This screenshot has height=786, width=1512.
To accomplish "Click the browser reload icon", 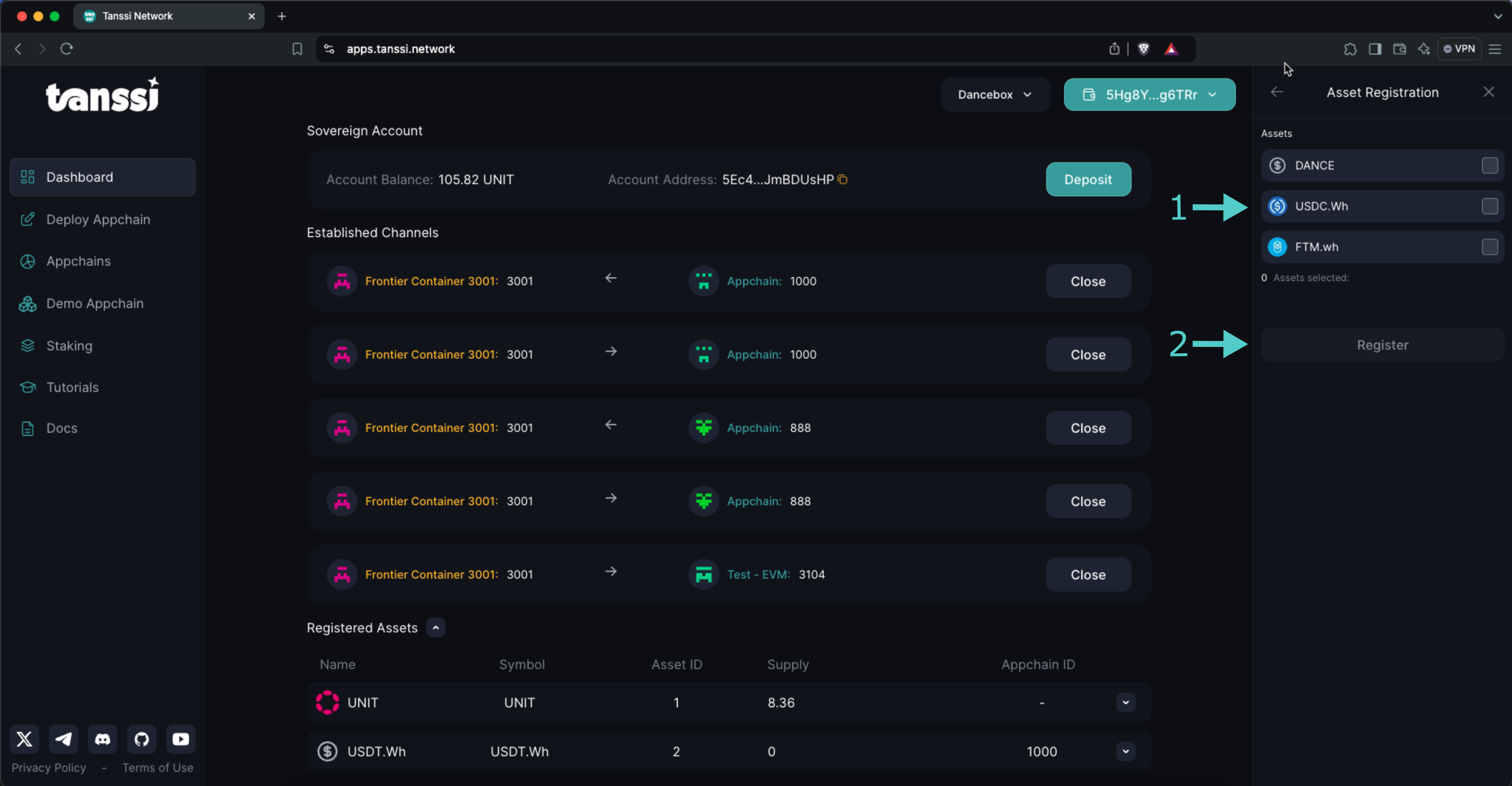I will [x=66, y=49].
